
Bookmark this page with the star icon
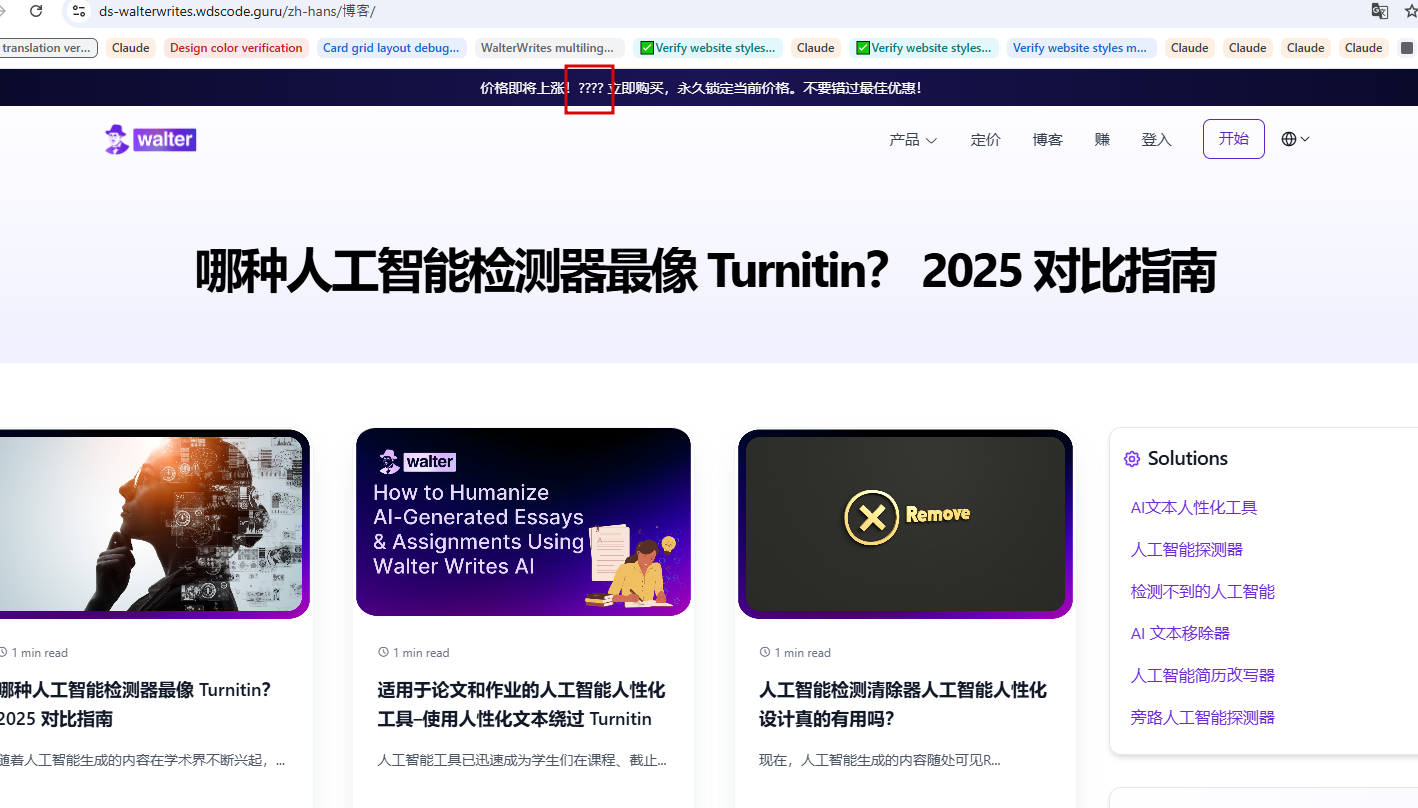[1411, 11]
